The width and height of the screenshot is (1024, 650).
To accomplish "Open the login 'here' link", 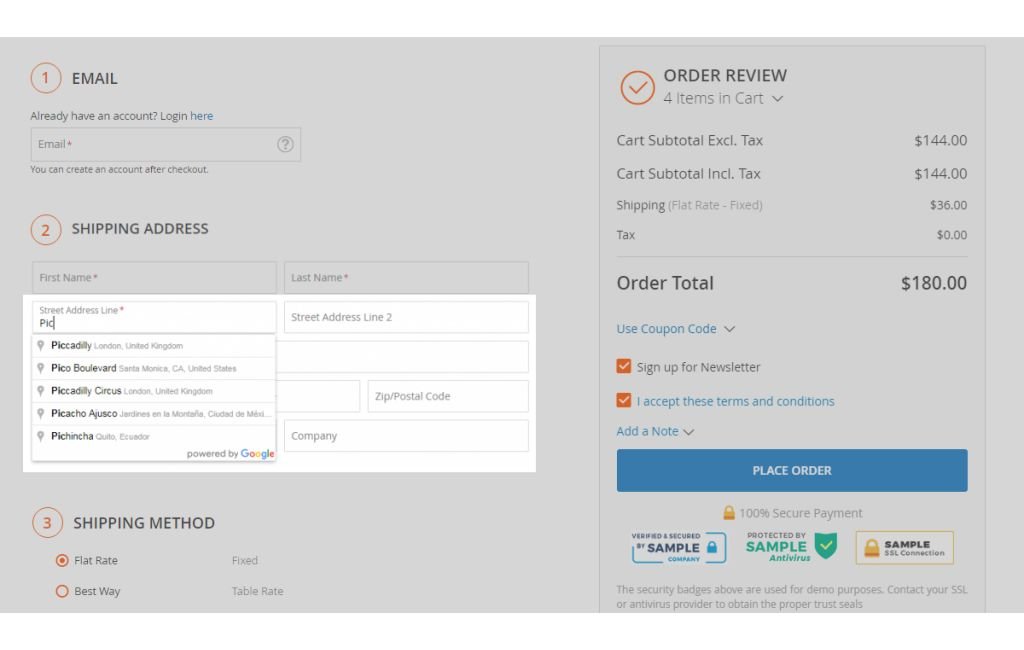I will (201, 116).
